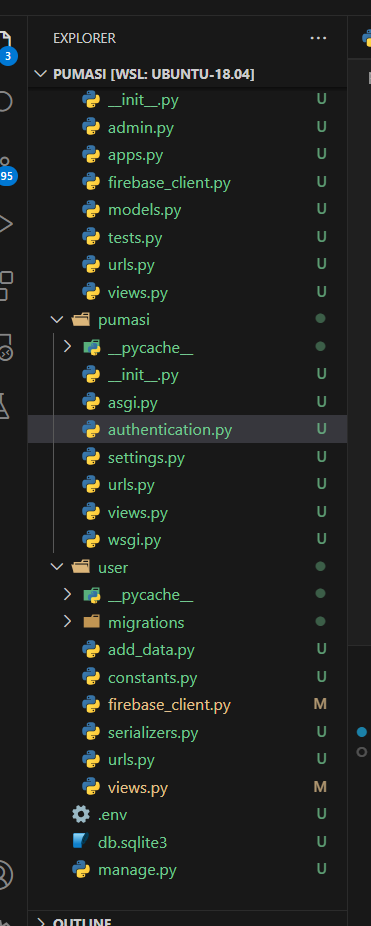371x926 pixels.
Task: Collapse the pumasi folder
Action: click(57, 319)
